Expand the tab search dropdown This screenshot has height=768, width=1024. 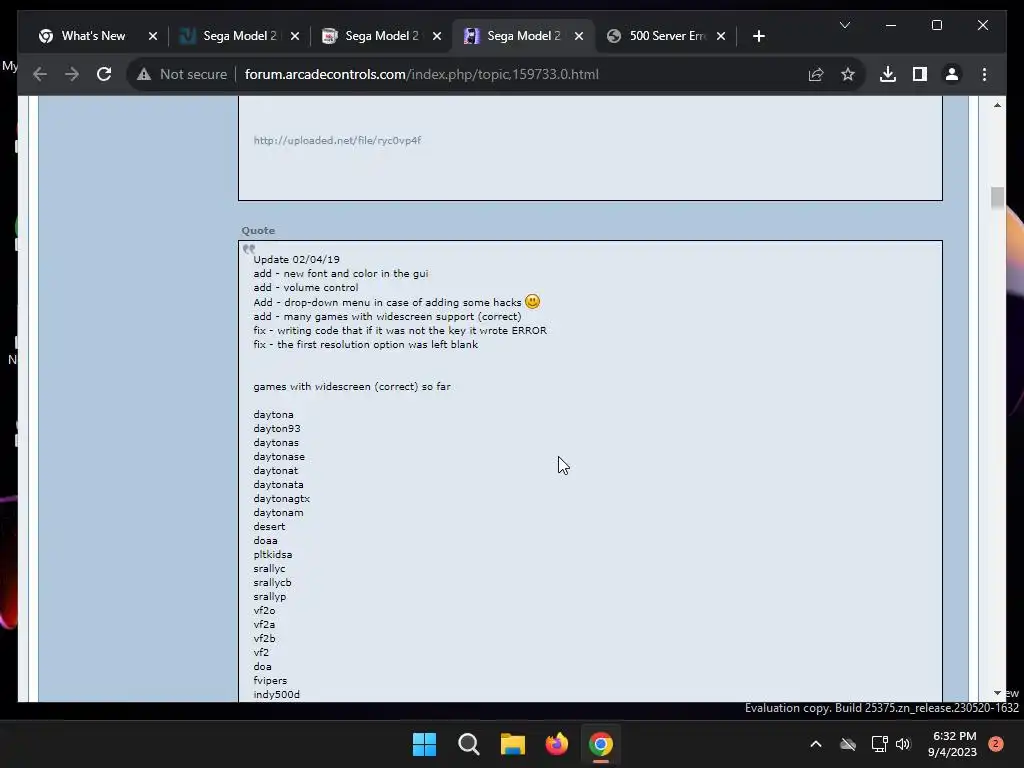tap(844, 25)
